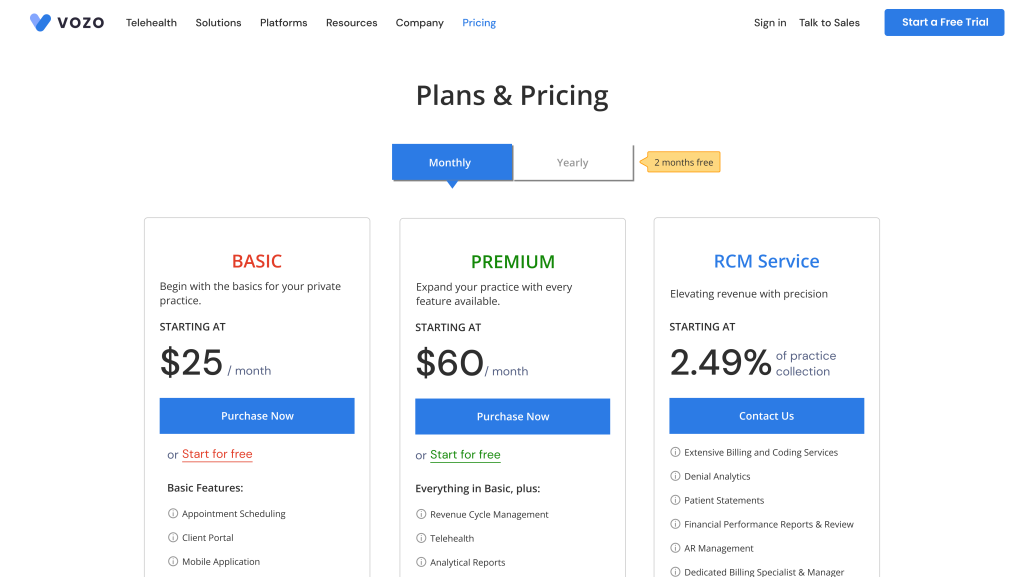Click info icon next to AR Management
1024x577 pixels.
pos(675,548)
